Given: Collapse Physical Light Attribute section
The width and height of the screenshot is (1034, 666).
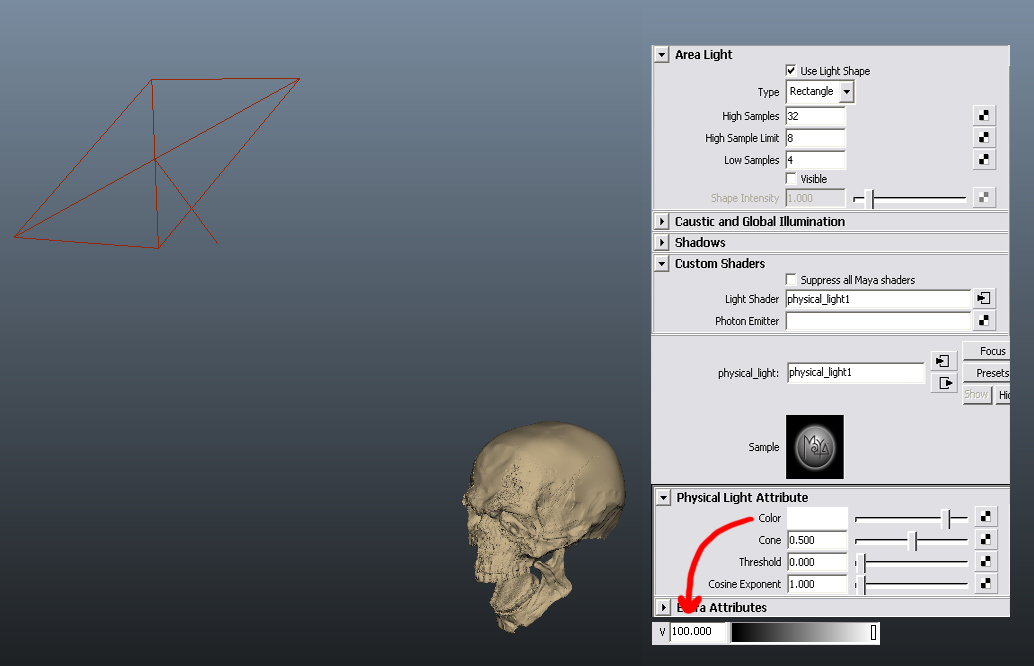Looking at the screenshot, I should [x=663, y=497].
